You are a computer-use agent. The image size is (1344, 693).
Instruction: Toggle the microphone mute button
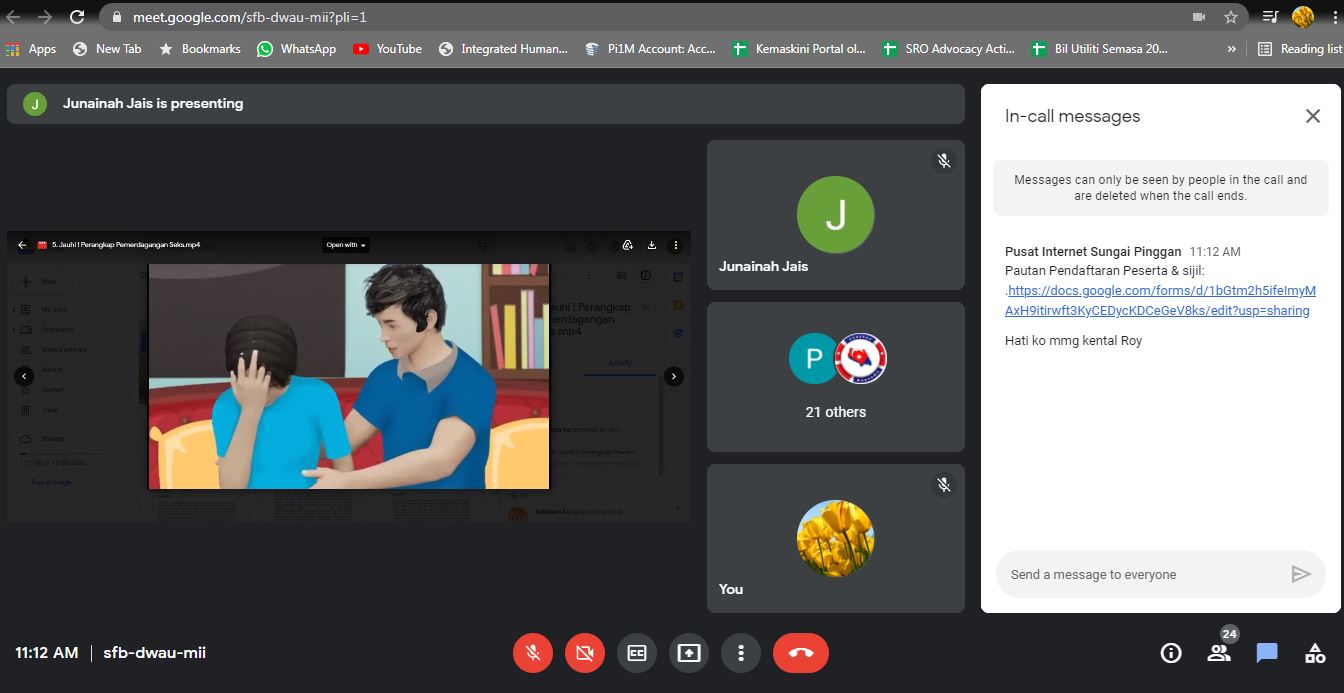coord(533,653)
